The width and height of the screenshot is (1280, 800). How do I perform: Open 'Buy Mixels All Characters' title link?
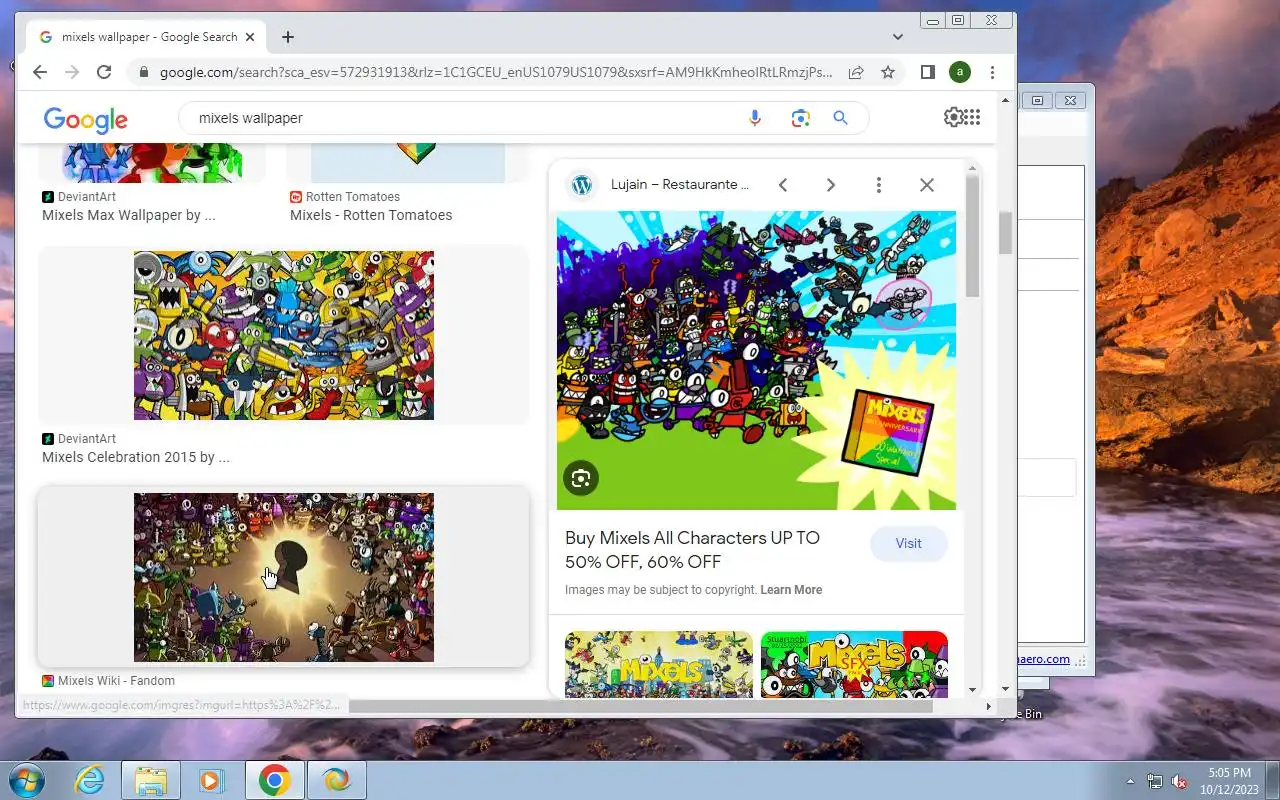tap(692, 550)
